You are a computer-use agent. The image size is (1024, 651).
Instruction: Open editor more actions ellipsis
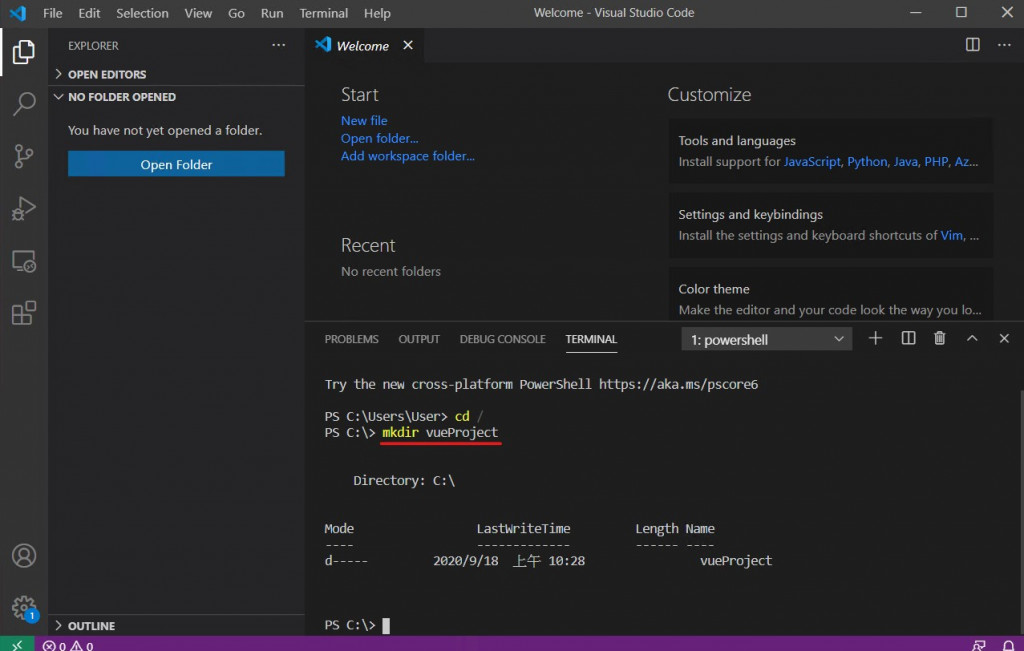[1004, 44]
